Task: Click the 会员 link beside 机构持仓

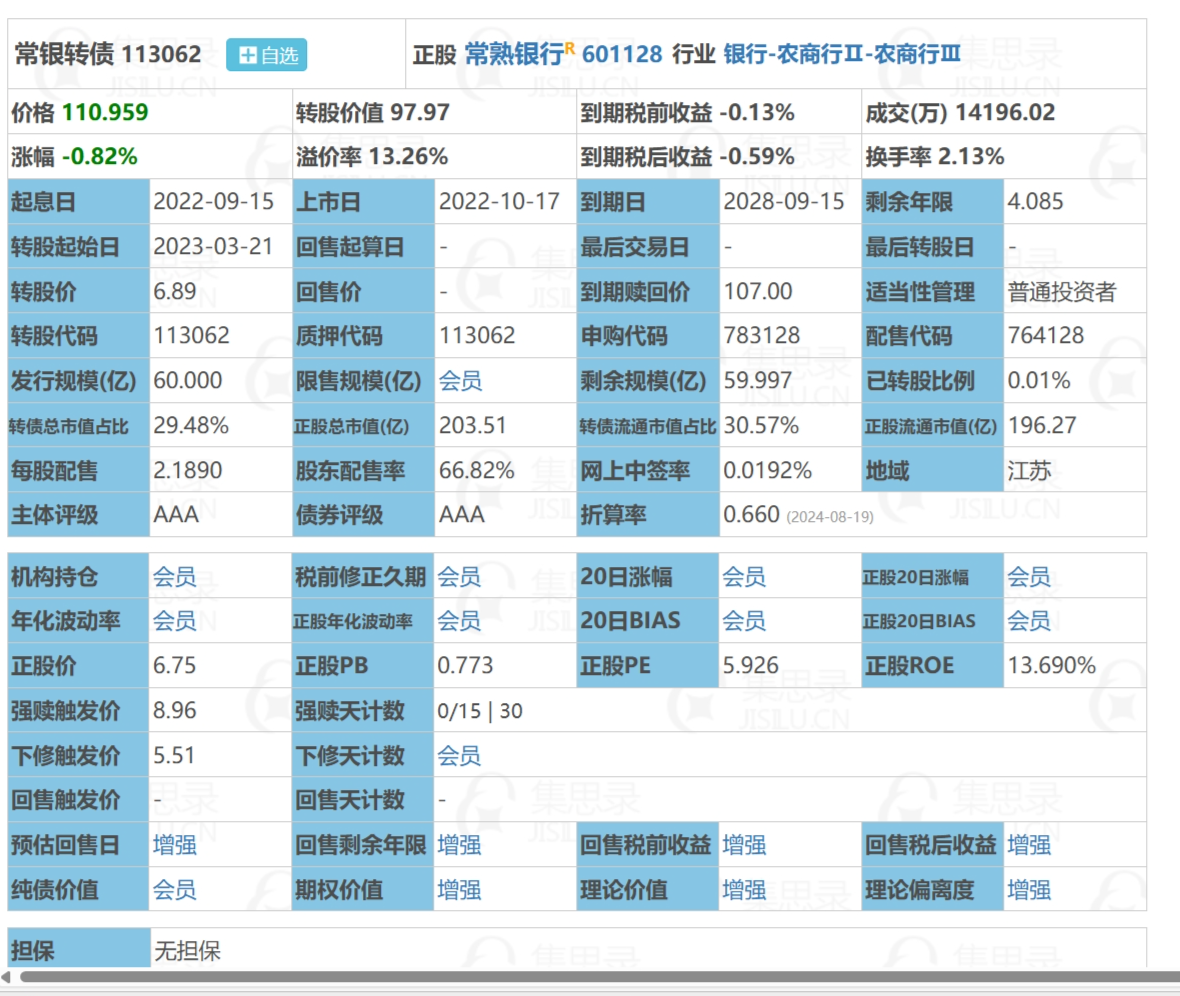Action: (174, 577)
